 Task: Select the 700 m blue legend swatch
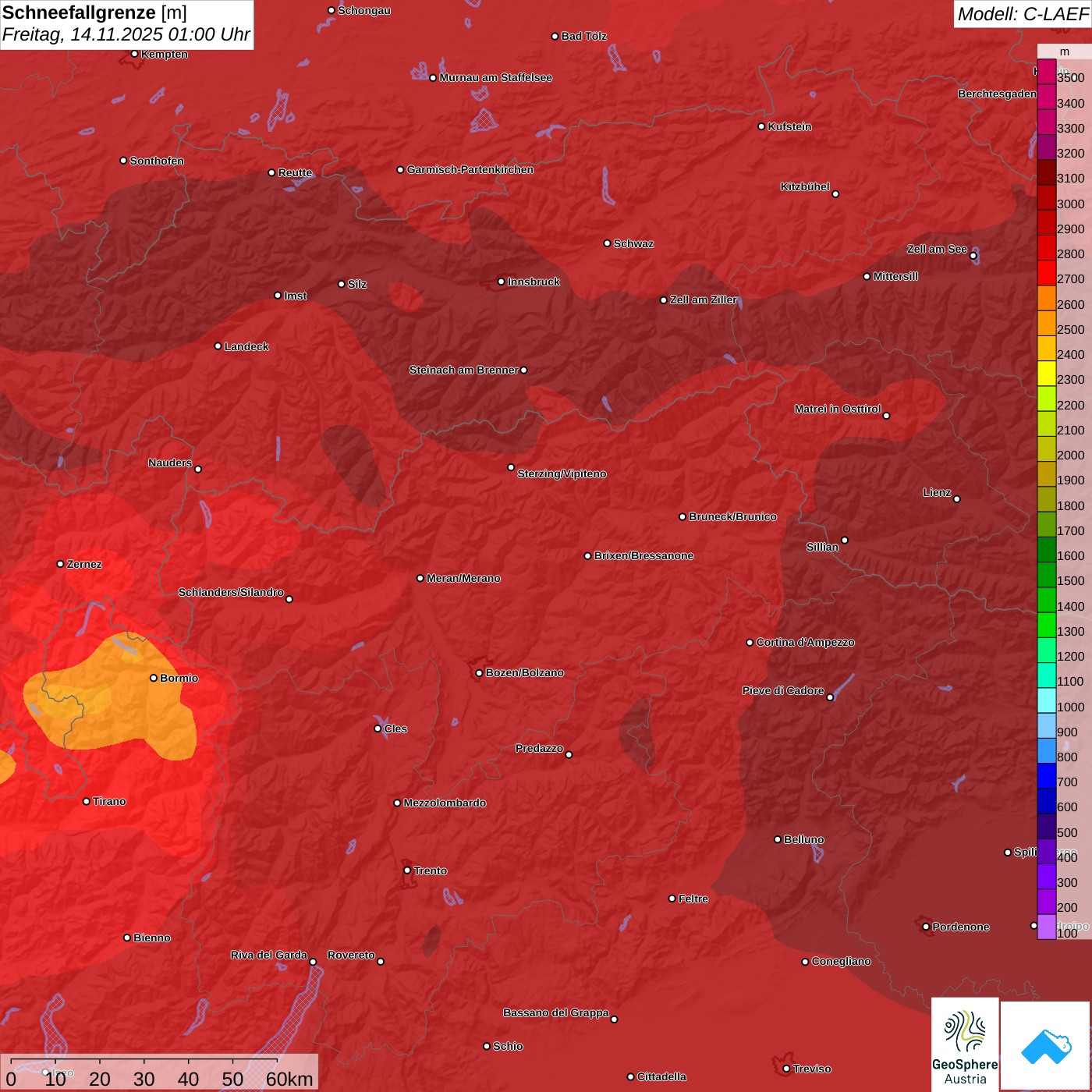click(1046, 776)
